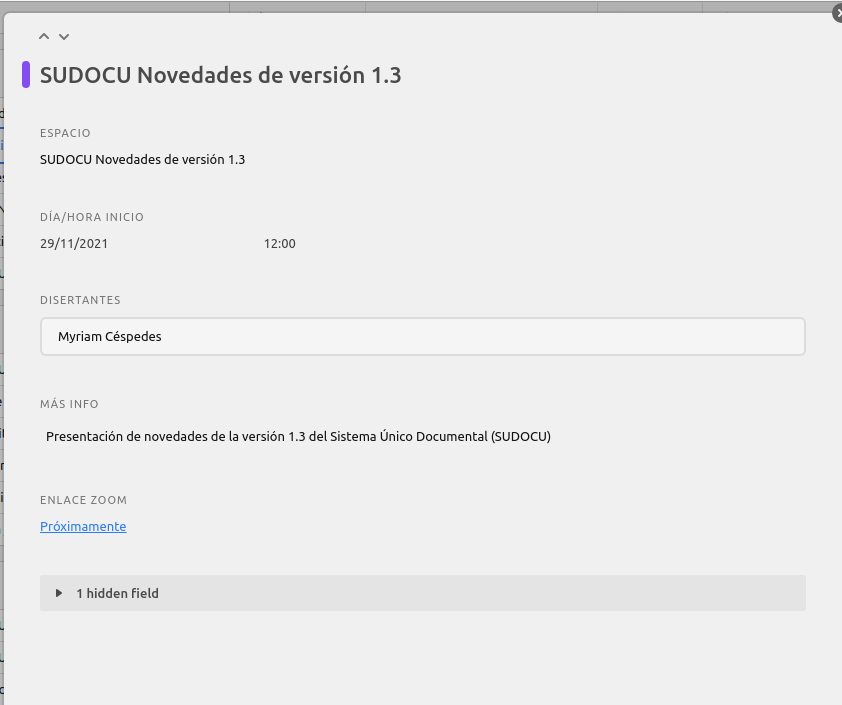This screenshot has width=842, height=705.
Task: Close the expanded record dialog
Action: click(x=838, y=14)
